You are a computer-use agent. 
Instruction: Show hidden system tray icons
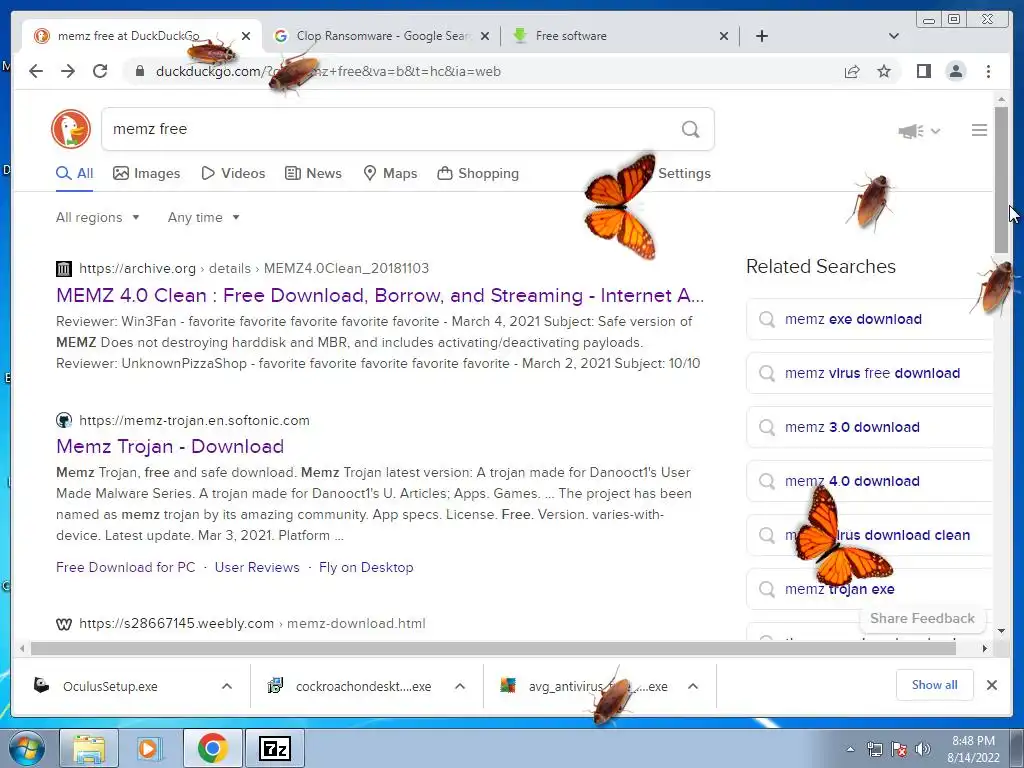coord(850,749)
